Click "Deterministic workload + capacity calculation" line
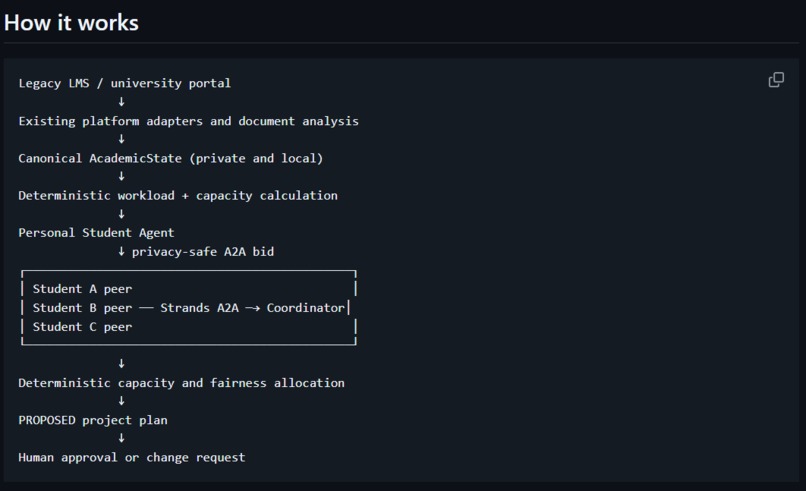The image size is (806, 491). 178,195
